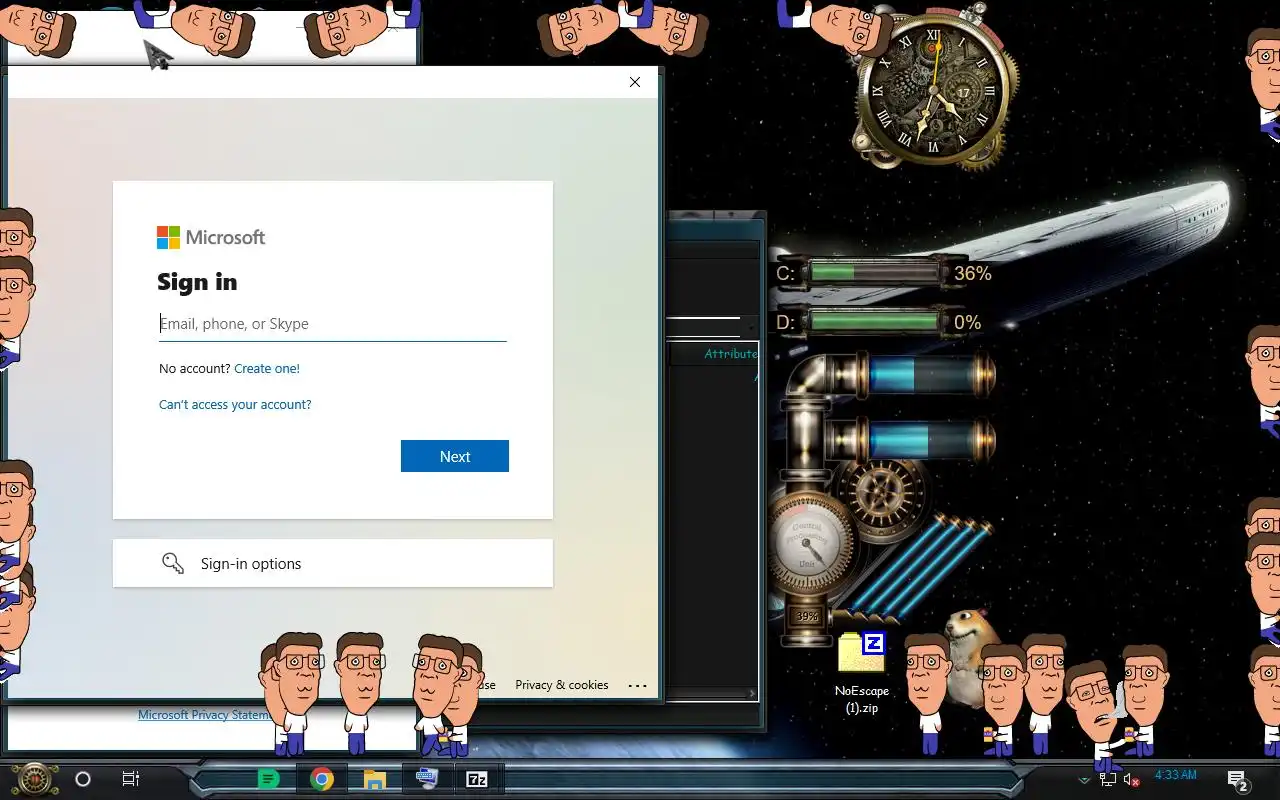Open the Action Center notifications icon
The height and width of the screenshot is (800, 1280).
pos(1238,780)
